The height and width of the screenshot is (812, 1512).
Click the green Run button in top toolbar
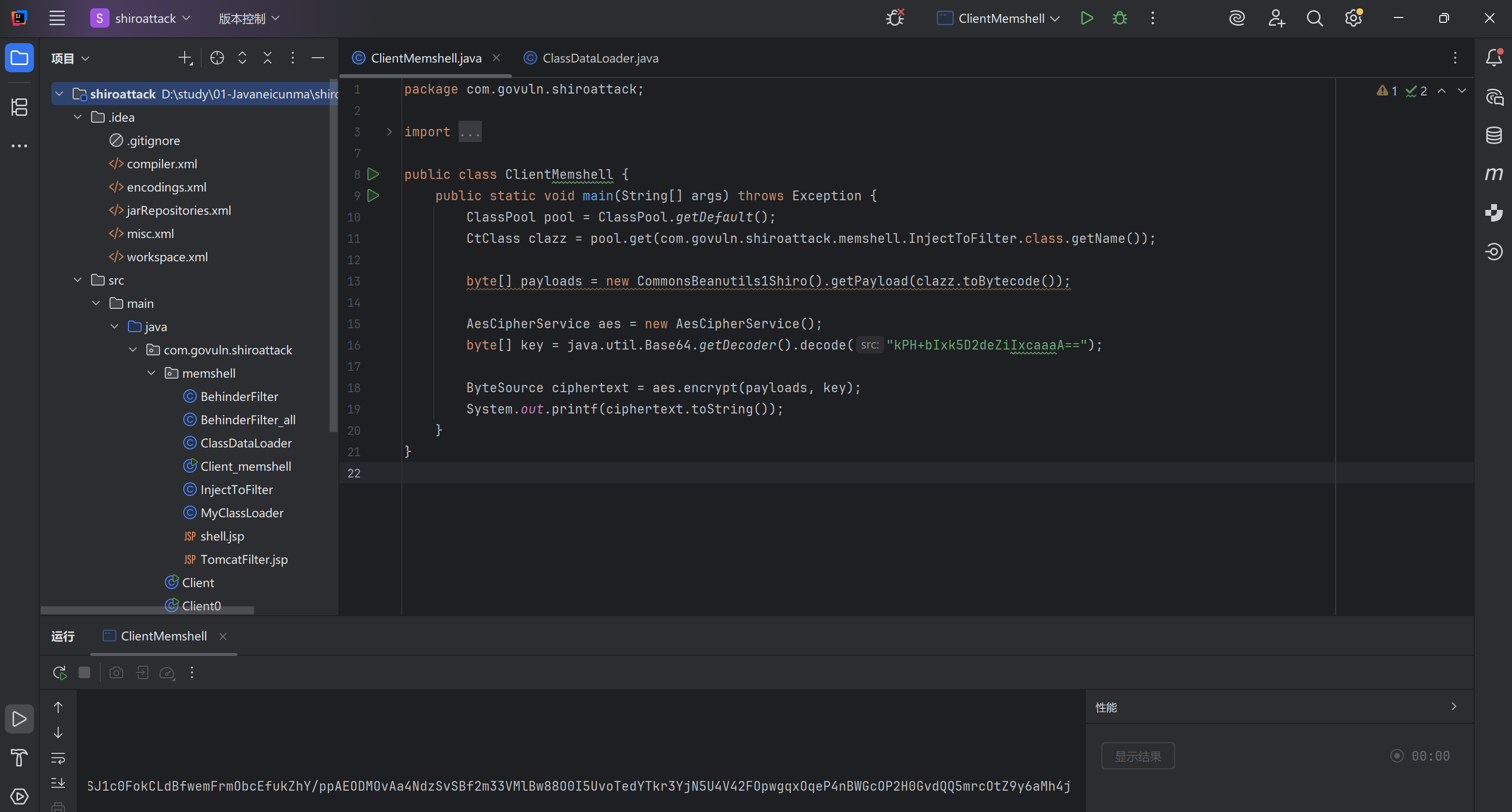(x=1086, y=18)
